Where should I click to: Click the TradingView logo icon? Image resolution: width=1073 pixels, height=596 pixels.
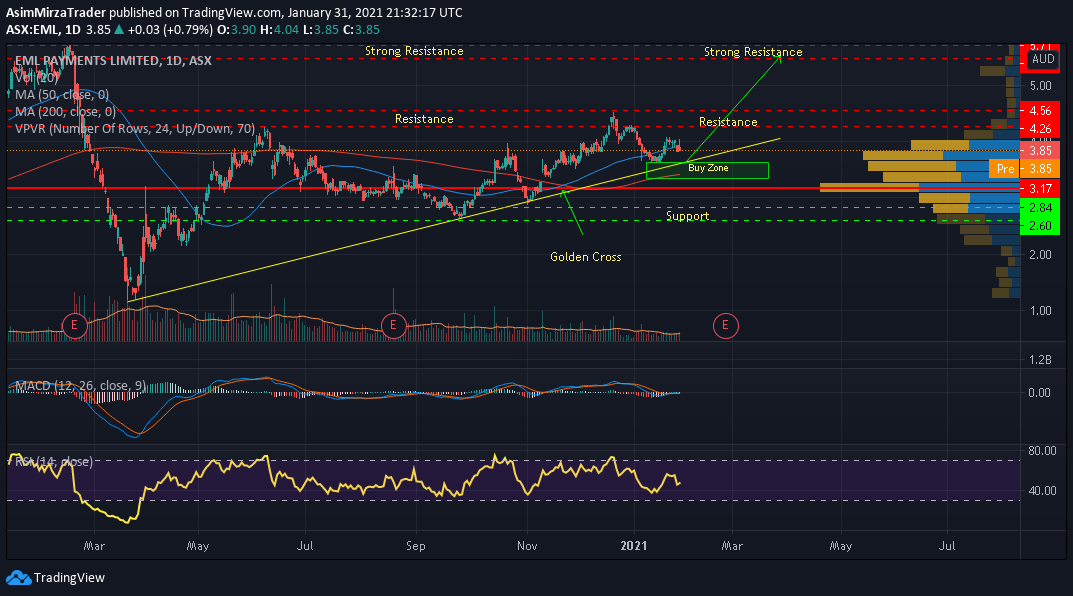tap(18, 578)
